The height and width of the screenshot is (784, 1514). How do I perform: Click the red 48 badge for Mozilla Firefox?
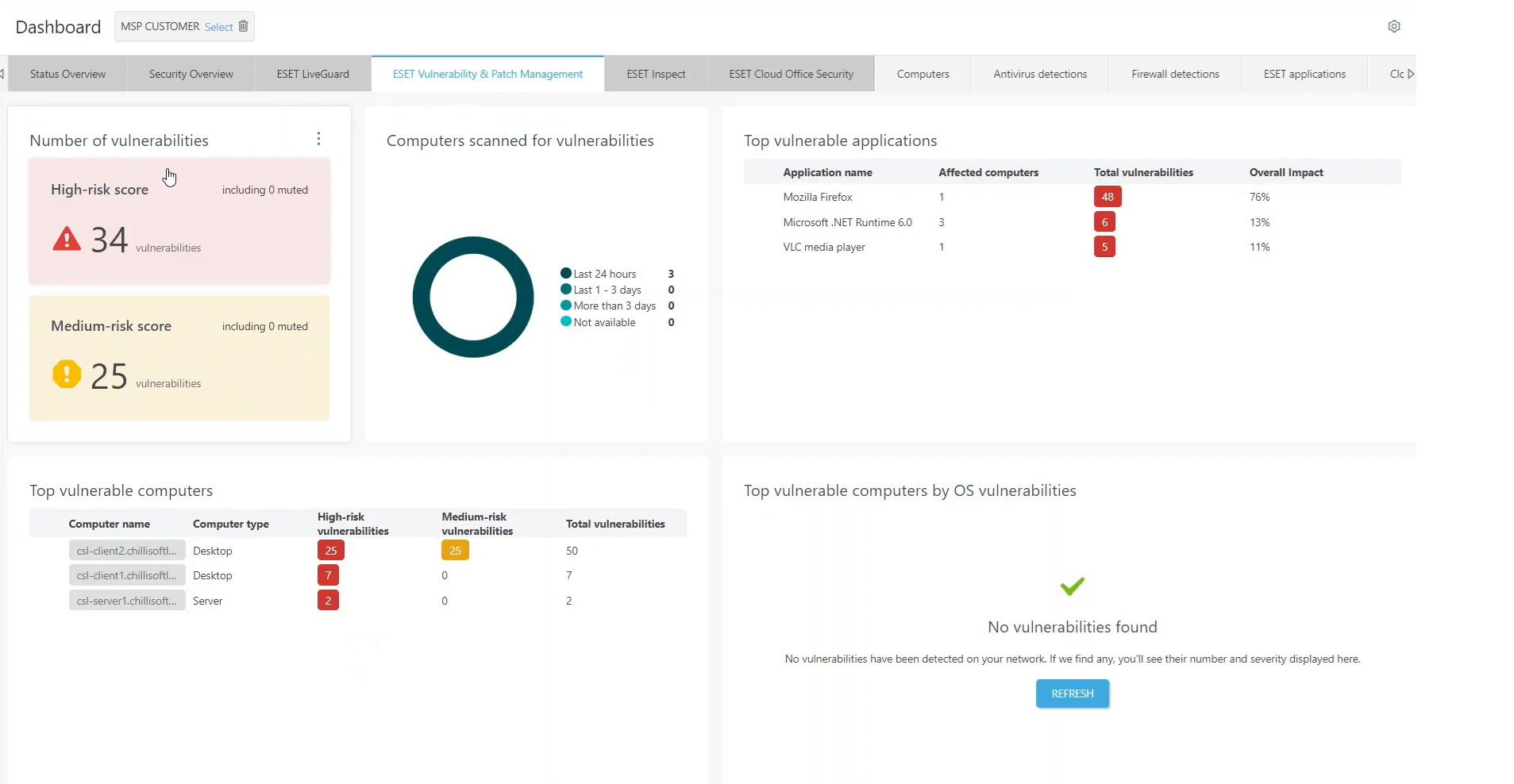point(1108,197)
